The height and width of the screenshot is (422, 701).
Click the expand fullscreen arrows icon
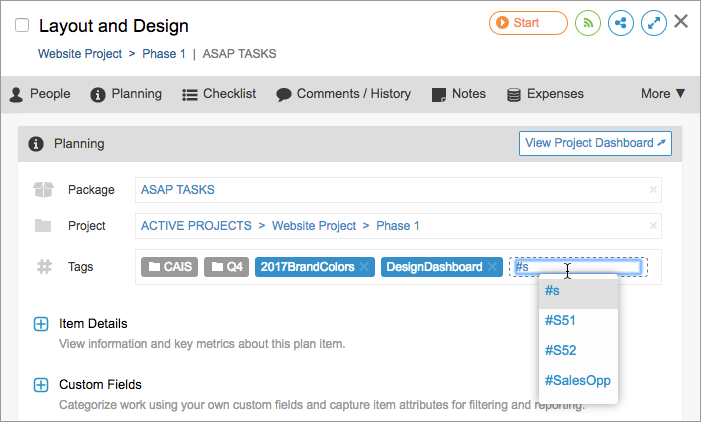(654, 23)
